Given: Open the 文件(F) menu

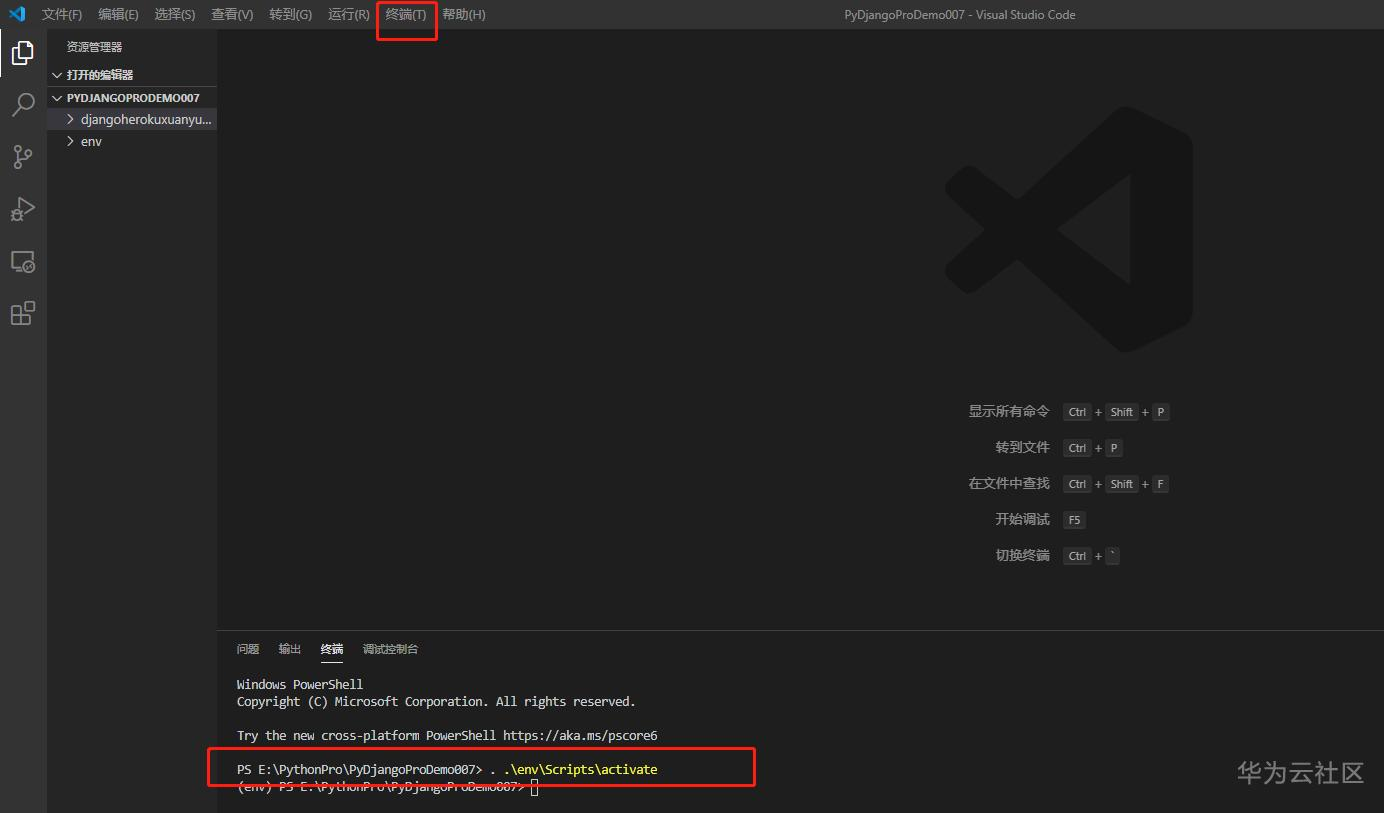Looking at the screenshot, I should 62,15.
